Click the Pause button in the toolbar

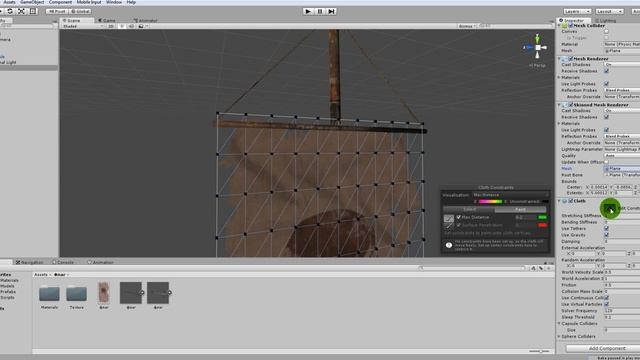tap(320, 11)
